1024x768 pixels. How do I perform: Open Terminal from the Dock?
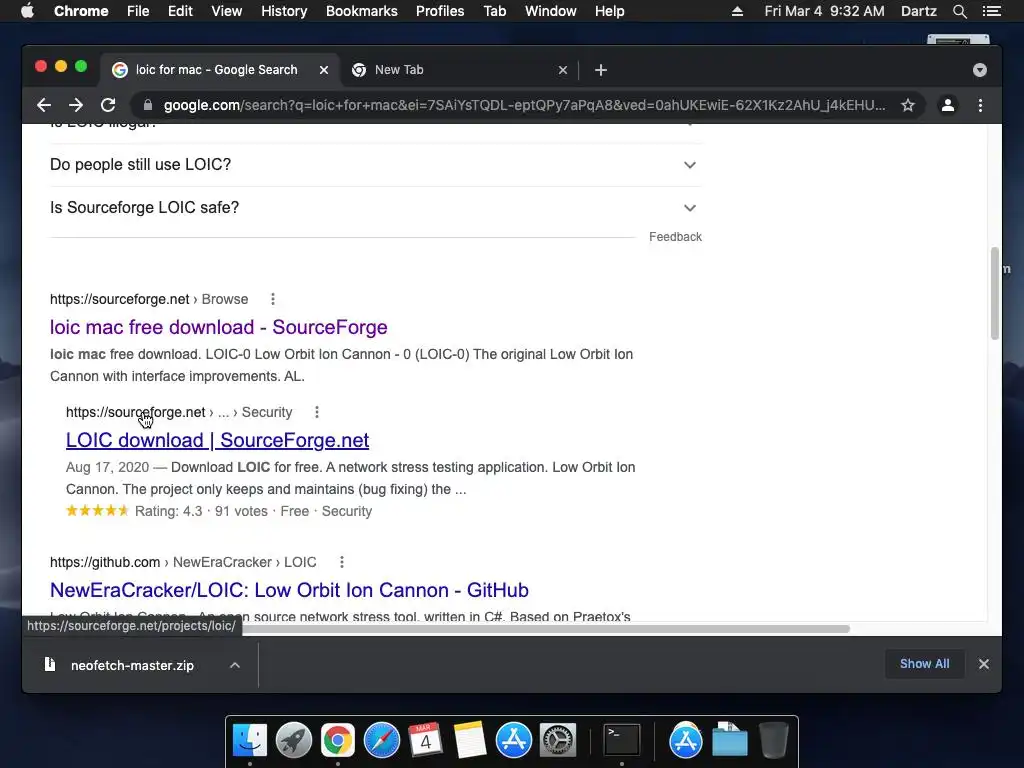tap(622, 741)
